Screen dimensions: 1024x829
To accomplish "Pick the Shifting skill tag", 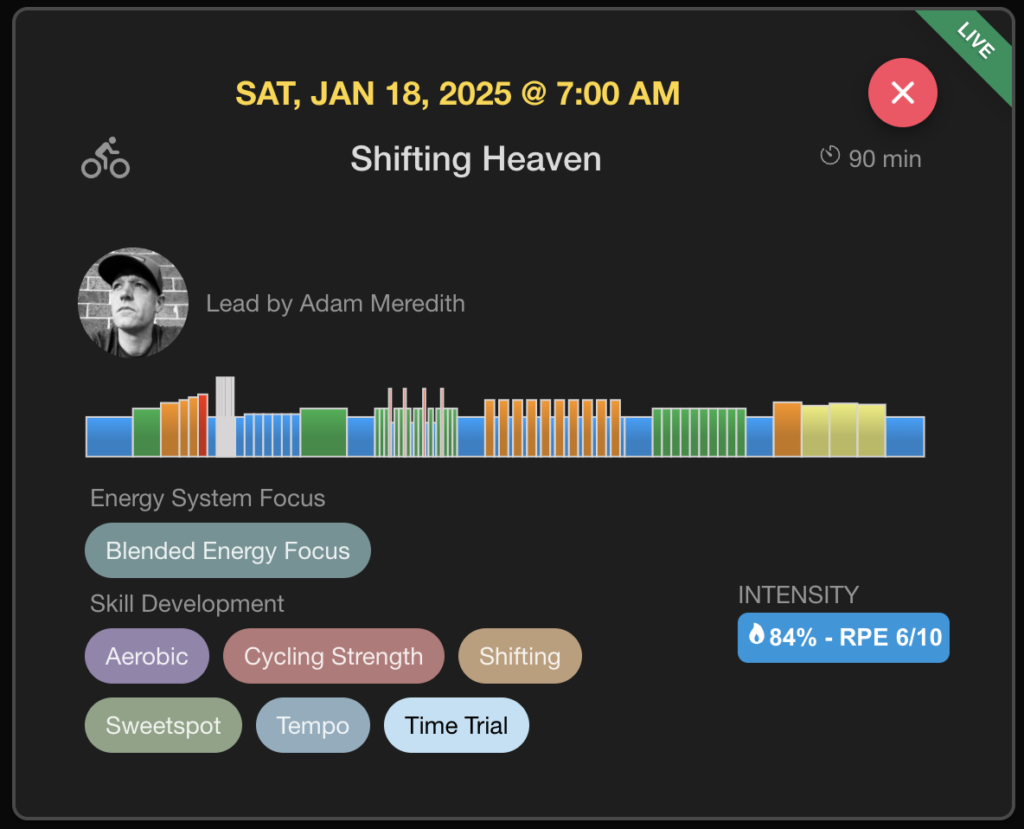I will pos(519,656).
